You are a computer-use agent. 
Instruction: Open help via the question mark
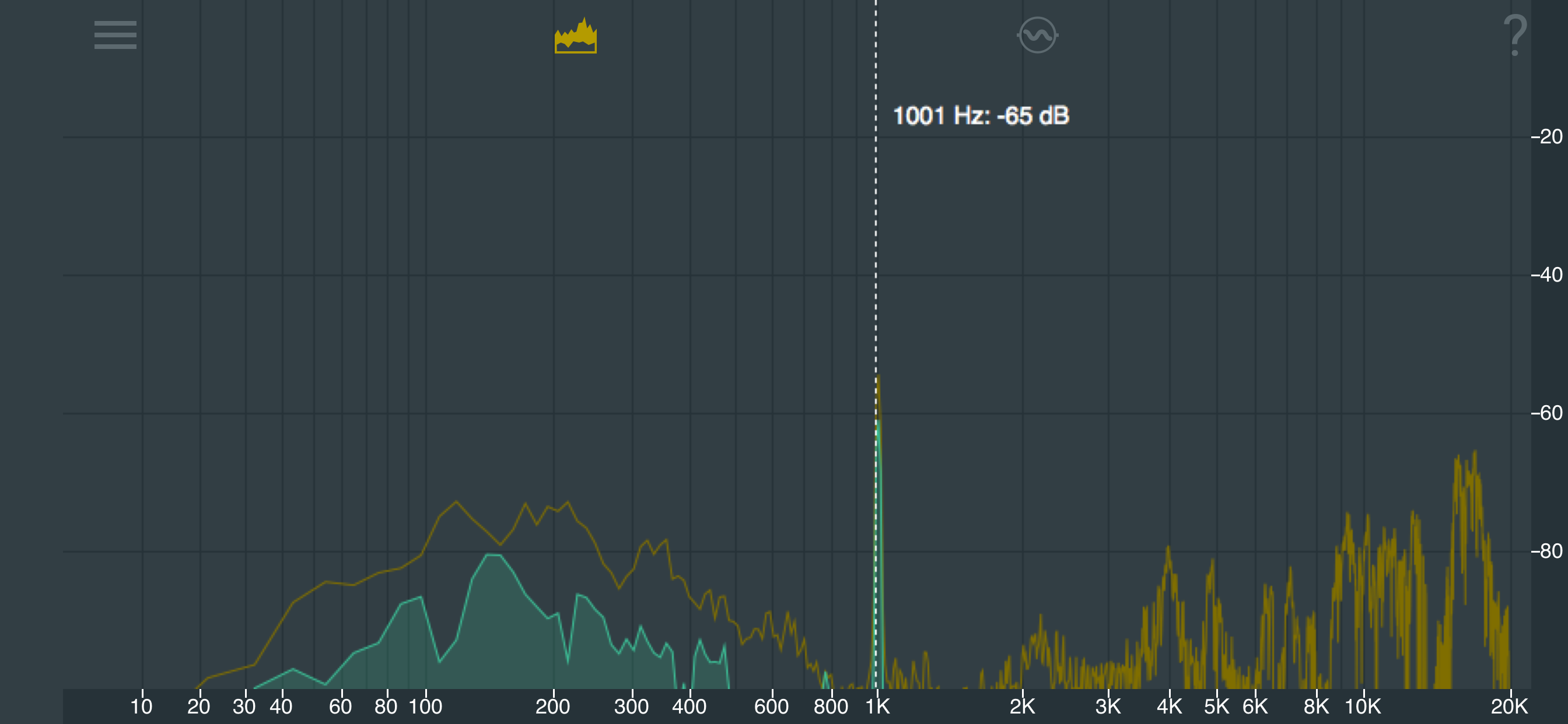click(x=1514, y=36)
